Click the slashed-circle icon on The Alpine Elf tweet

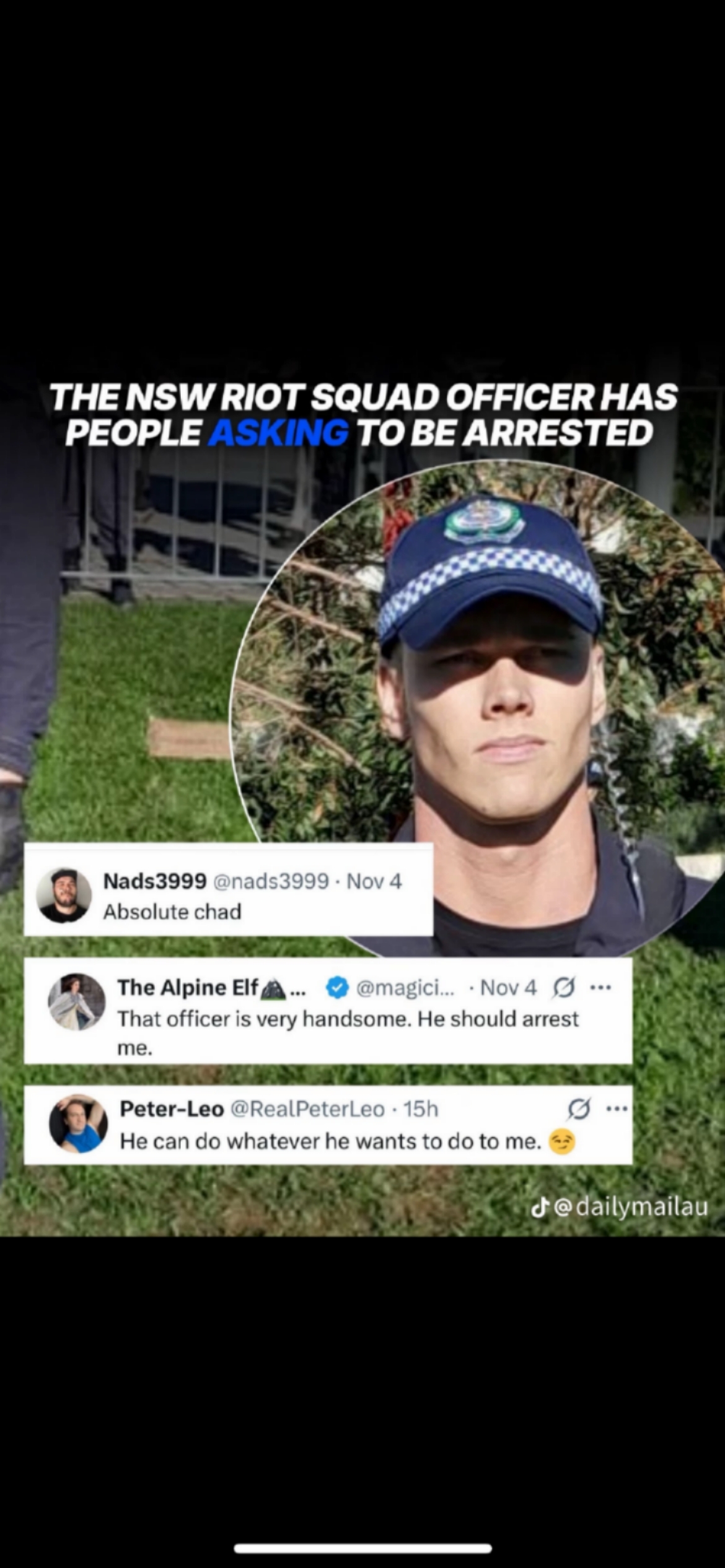tap(563, 988)
